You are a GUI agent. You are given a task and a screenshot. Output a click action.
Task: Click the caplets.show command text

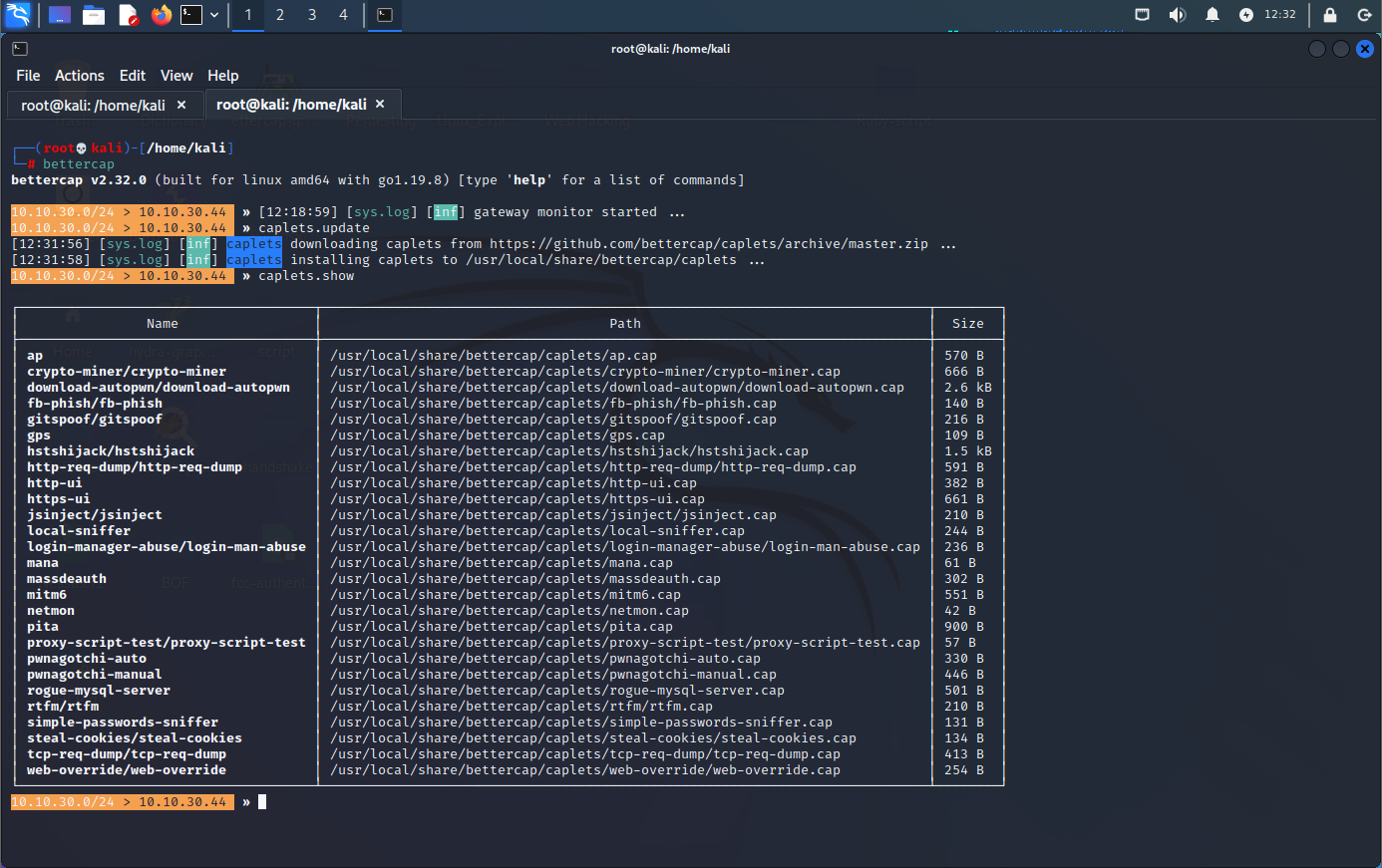(306, 276)
